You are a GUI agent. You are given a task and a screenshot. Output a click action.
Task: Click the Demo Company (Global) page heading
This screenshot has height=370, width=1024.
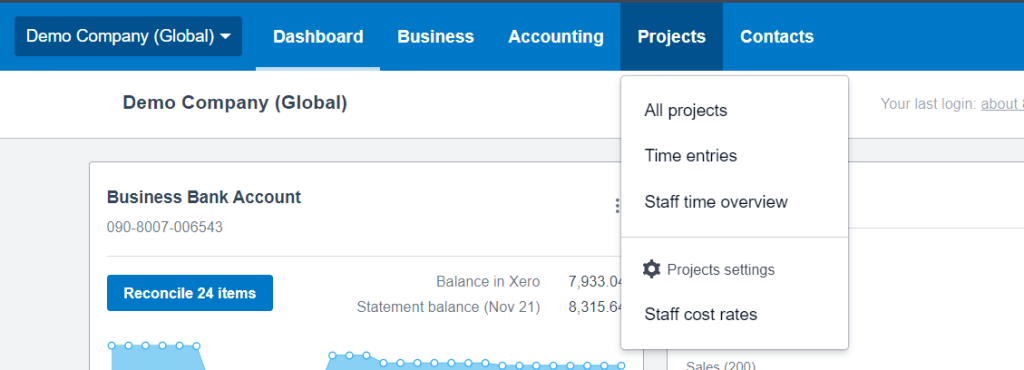click(x=235, y=102)
